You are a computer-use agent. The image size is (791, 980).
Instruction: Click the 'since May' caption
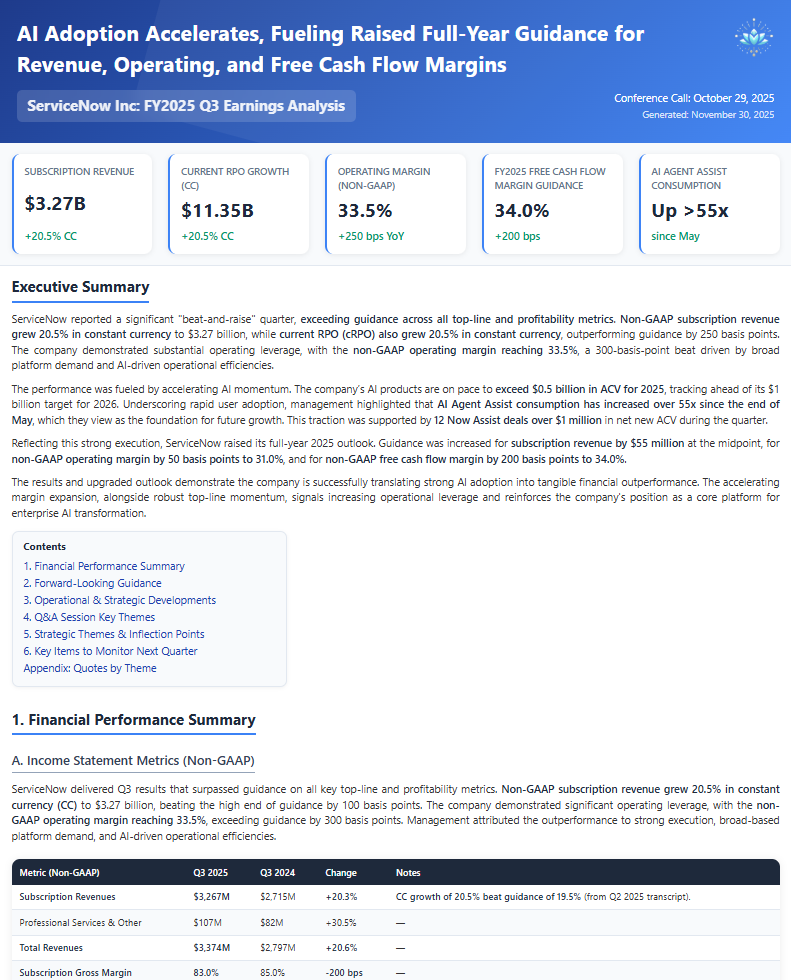(675, 236)
